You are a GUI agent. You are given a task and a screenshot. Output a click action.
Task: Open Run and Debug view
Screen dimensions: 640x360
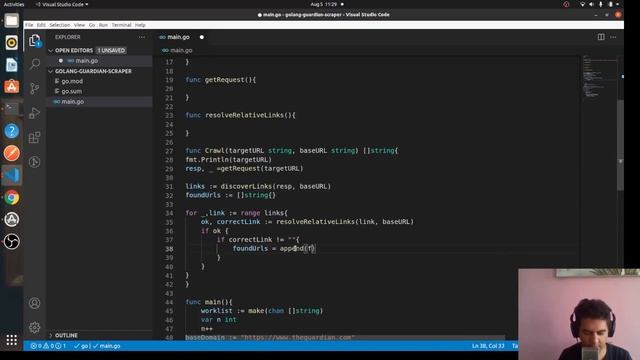[35, 113]
